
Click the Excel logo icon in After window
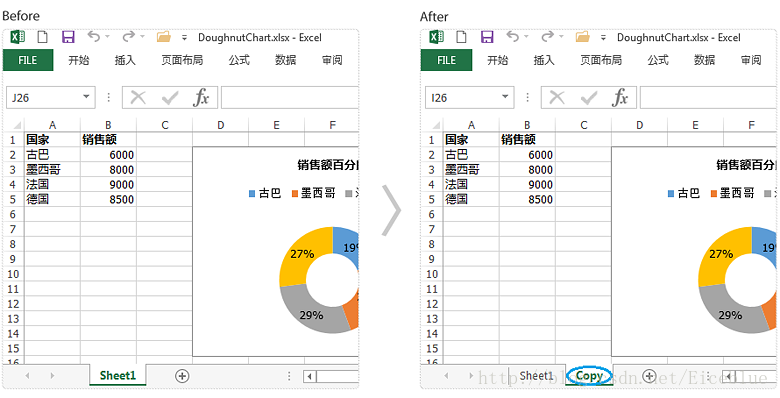coord(437,37)
